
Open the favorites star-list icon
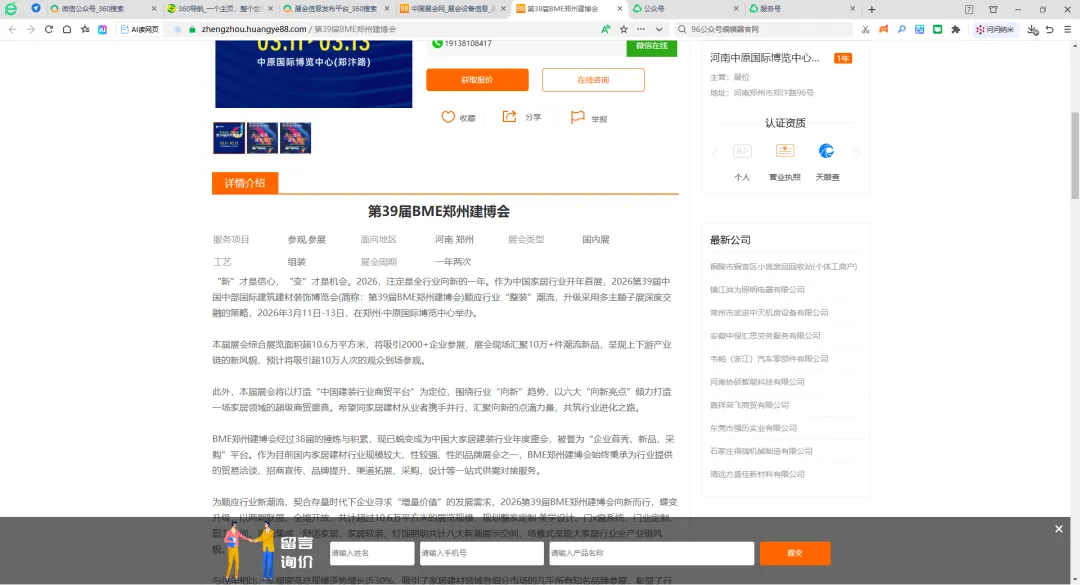coord(85,30)
